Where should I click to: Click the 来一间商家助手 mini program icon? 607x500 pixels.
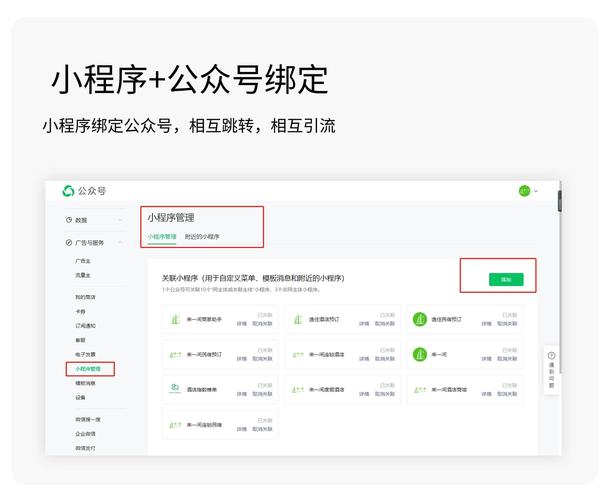(175, 319)
